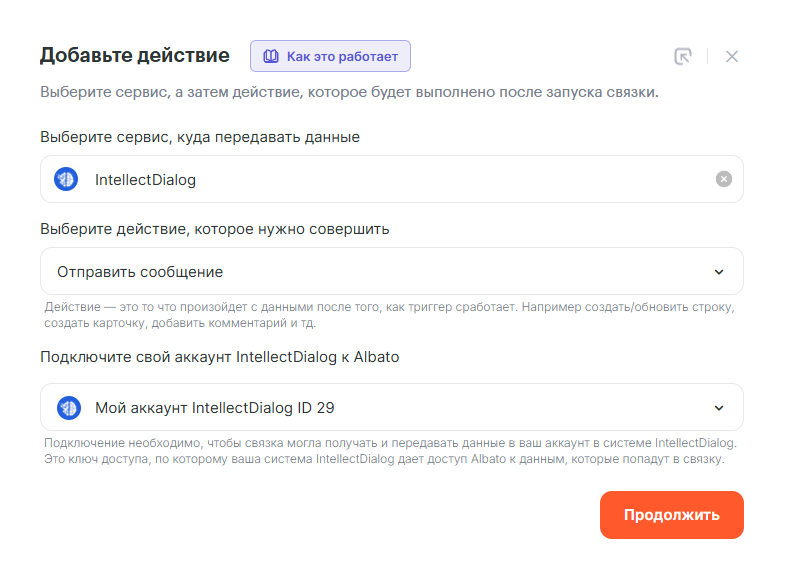The image size is (786, 578).
Task: Click the action hint text starting "Действие —"
Action: (x=390, y=314)
